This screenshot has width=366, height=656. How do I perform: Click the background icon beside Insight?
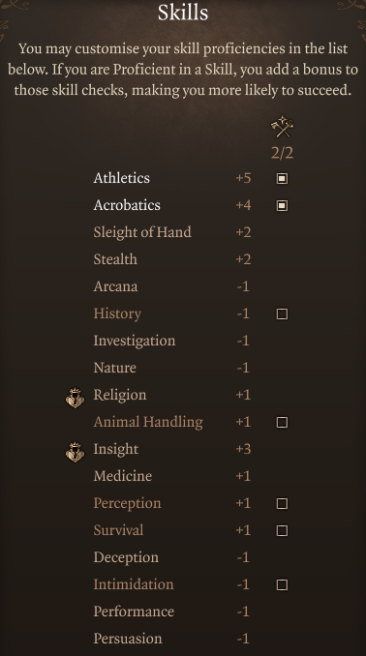(x=75, y=452)
